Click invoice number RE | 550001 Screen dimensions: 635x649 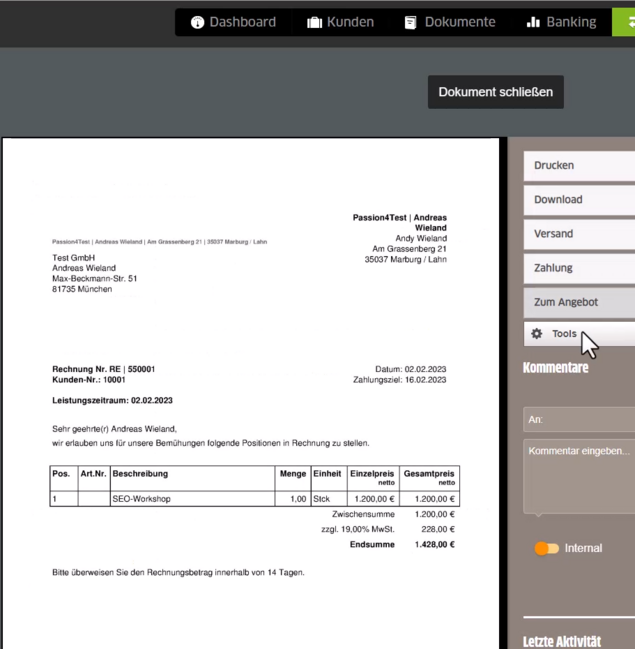point(103,369)
